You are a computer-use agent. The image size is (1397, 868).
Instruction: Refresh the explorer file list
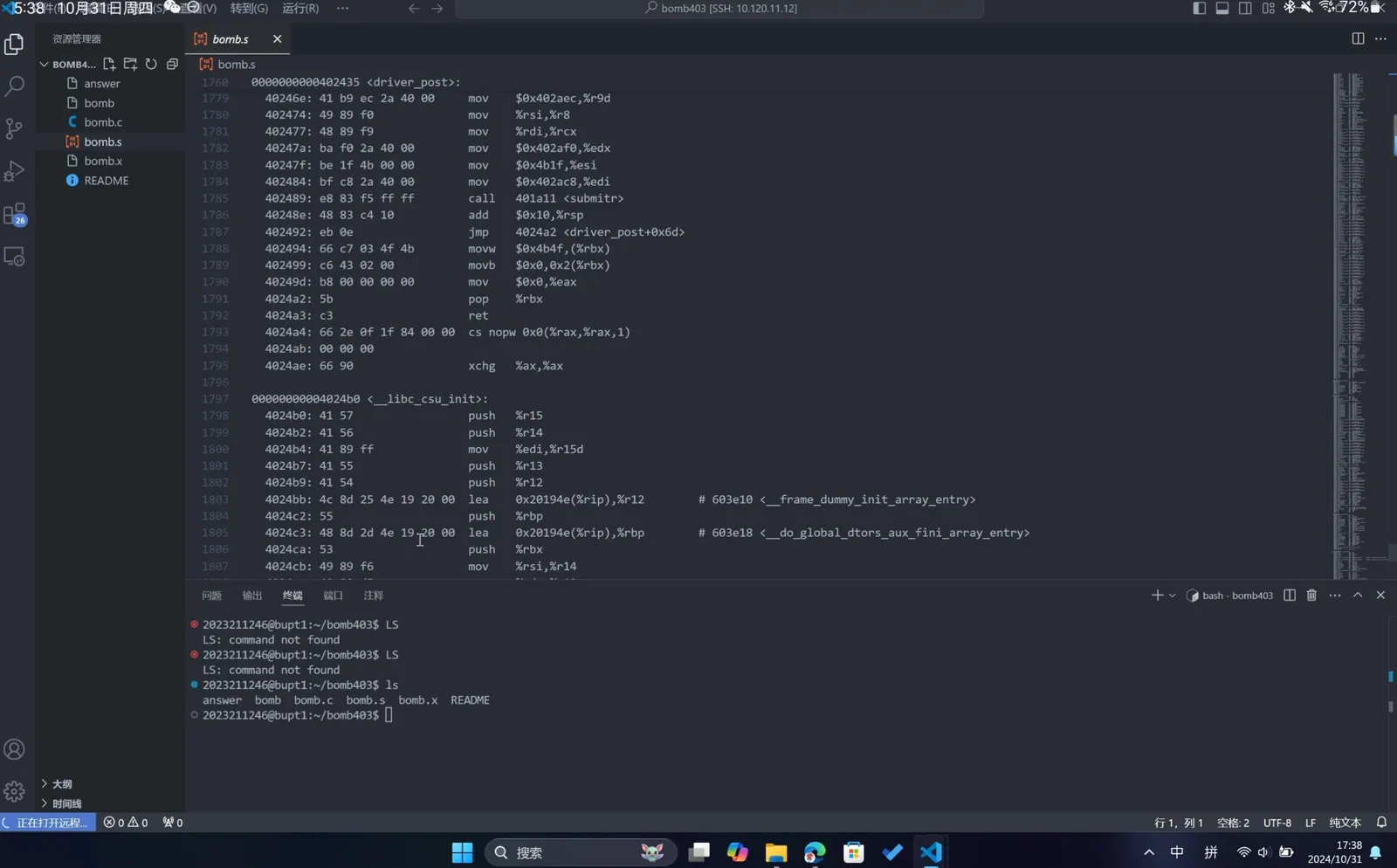pyautogui.click(x=151, y=64)
